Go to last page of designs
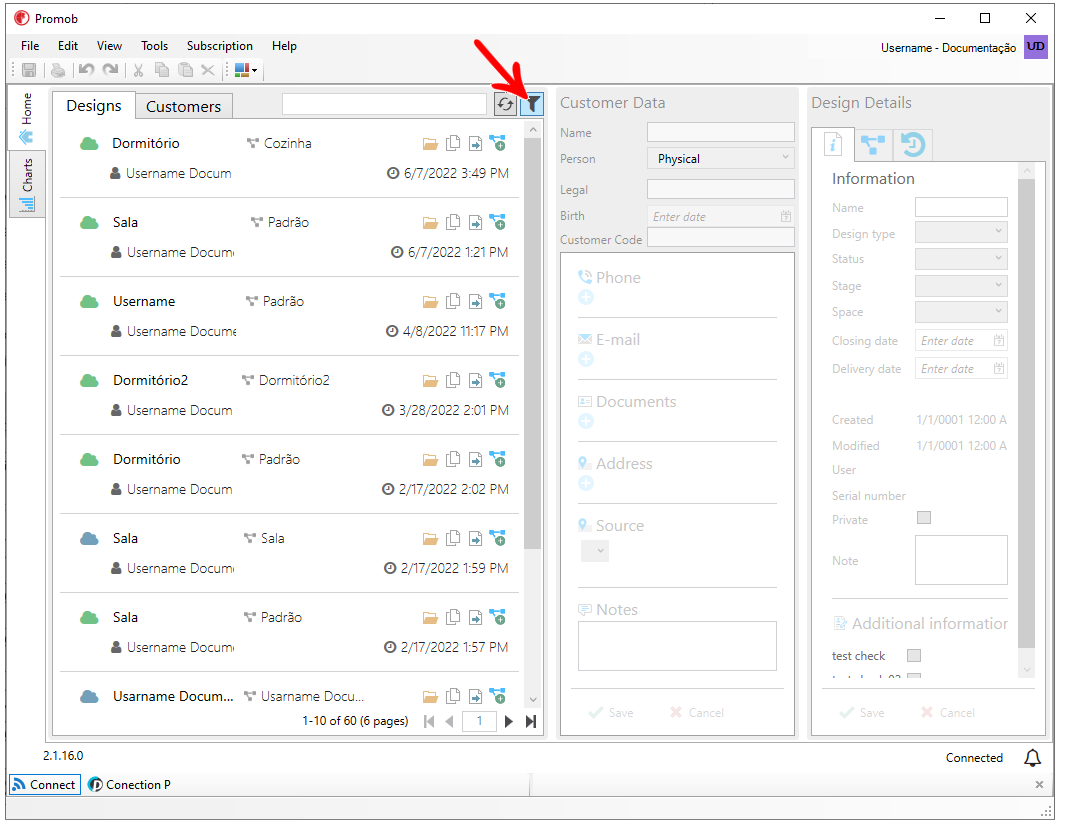This screenshot has height=824, width=1072. click(x=531, y=721)
